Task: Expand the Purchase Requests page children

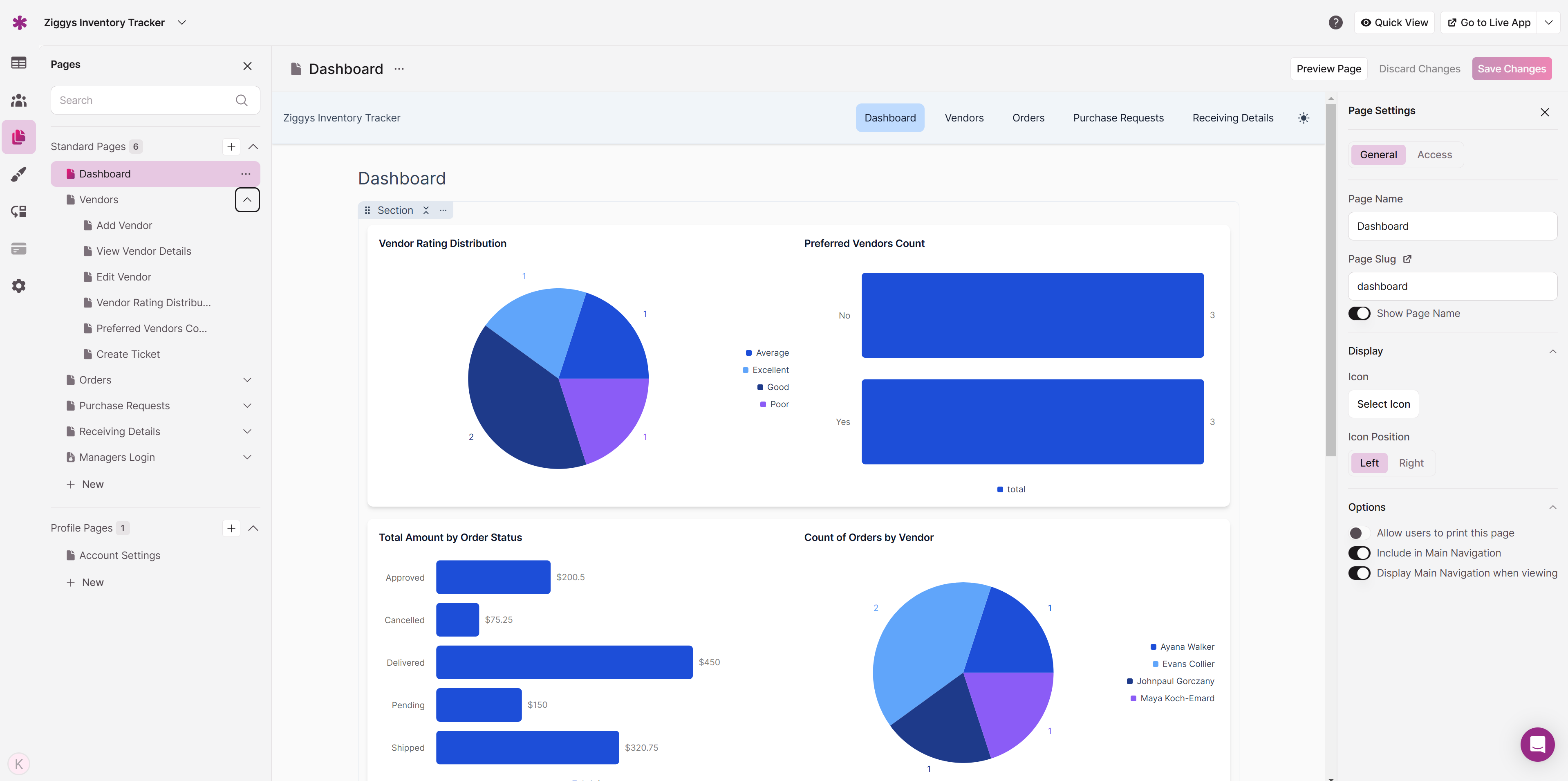Action: click(x=247, y=406)
